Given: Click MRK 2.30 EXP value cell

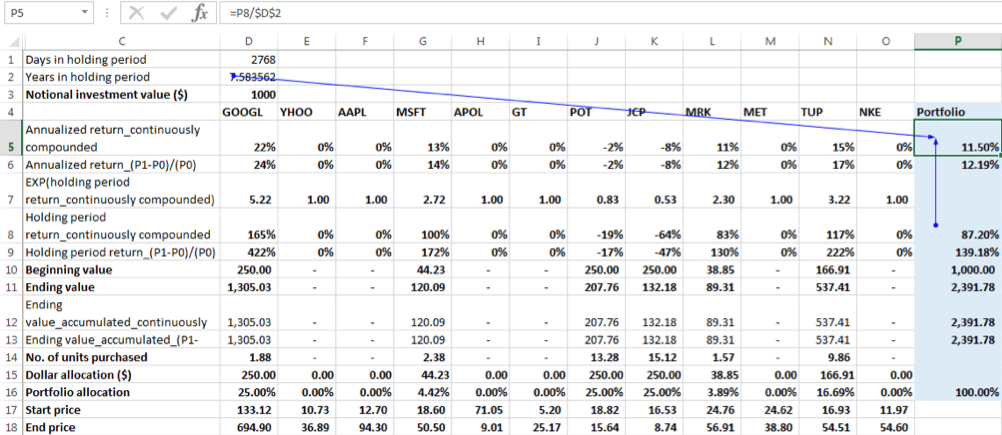Looking at the screenshot, I should pos(713,191).
